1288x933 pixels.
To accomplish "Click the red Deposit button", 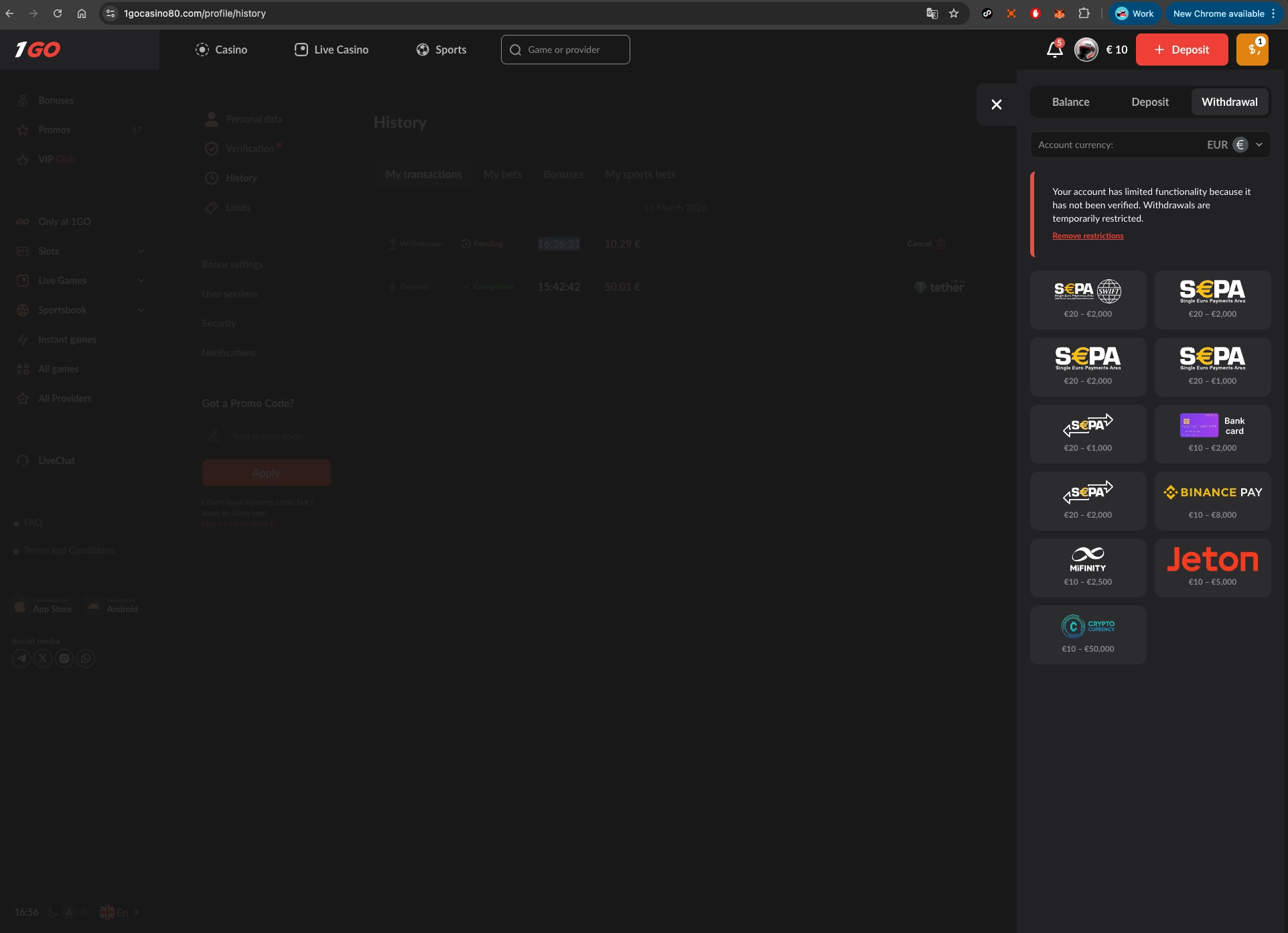I will click(x=1182, y=50).
